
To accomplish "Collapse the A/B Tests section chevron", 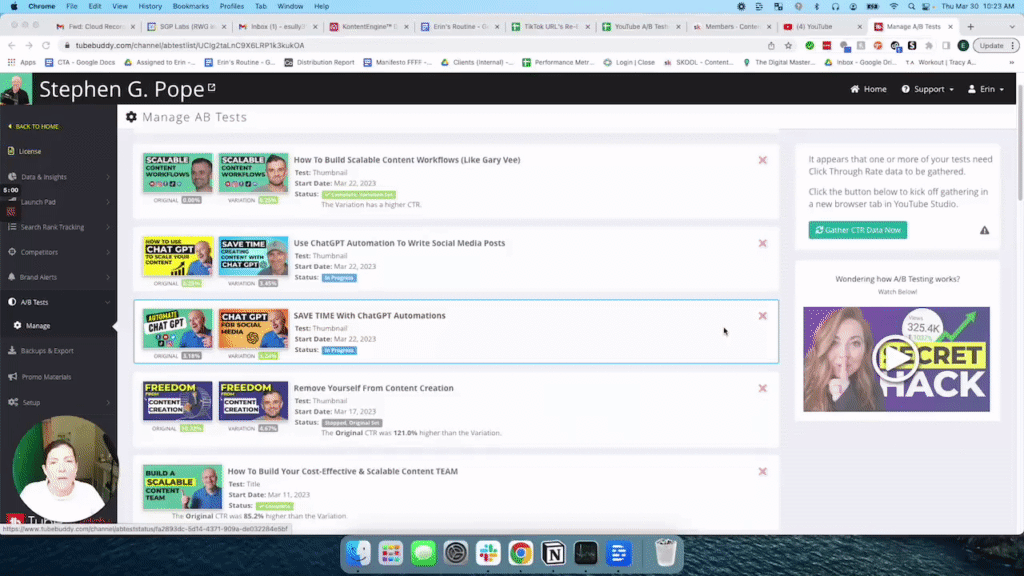I will 107,301.
